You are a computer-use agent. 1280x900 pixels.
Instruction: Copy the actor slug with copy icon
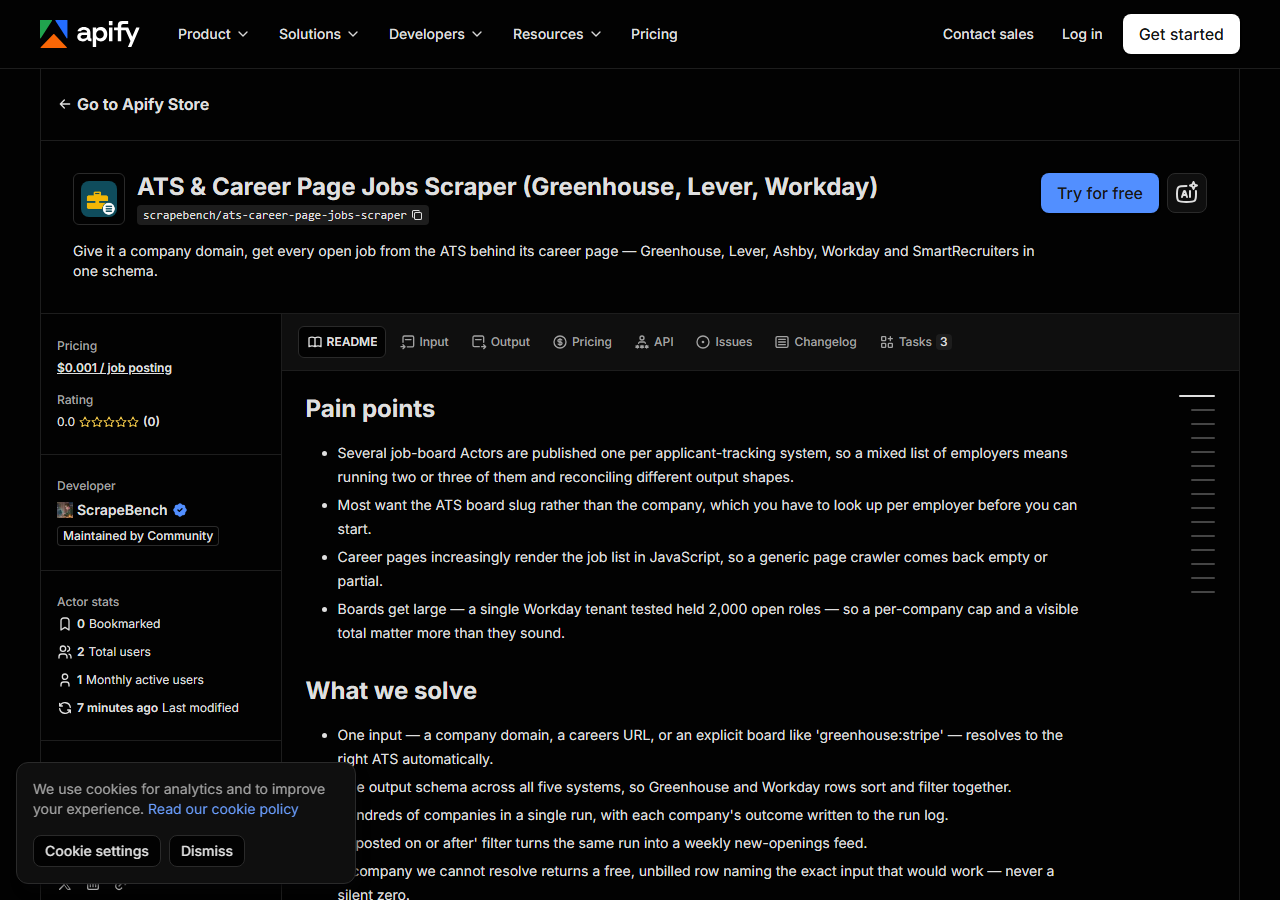(418, 215)
